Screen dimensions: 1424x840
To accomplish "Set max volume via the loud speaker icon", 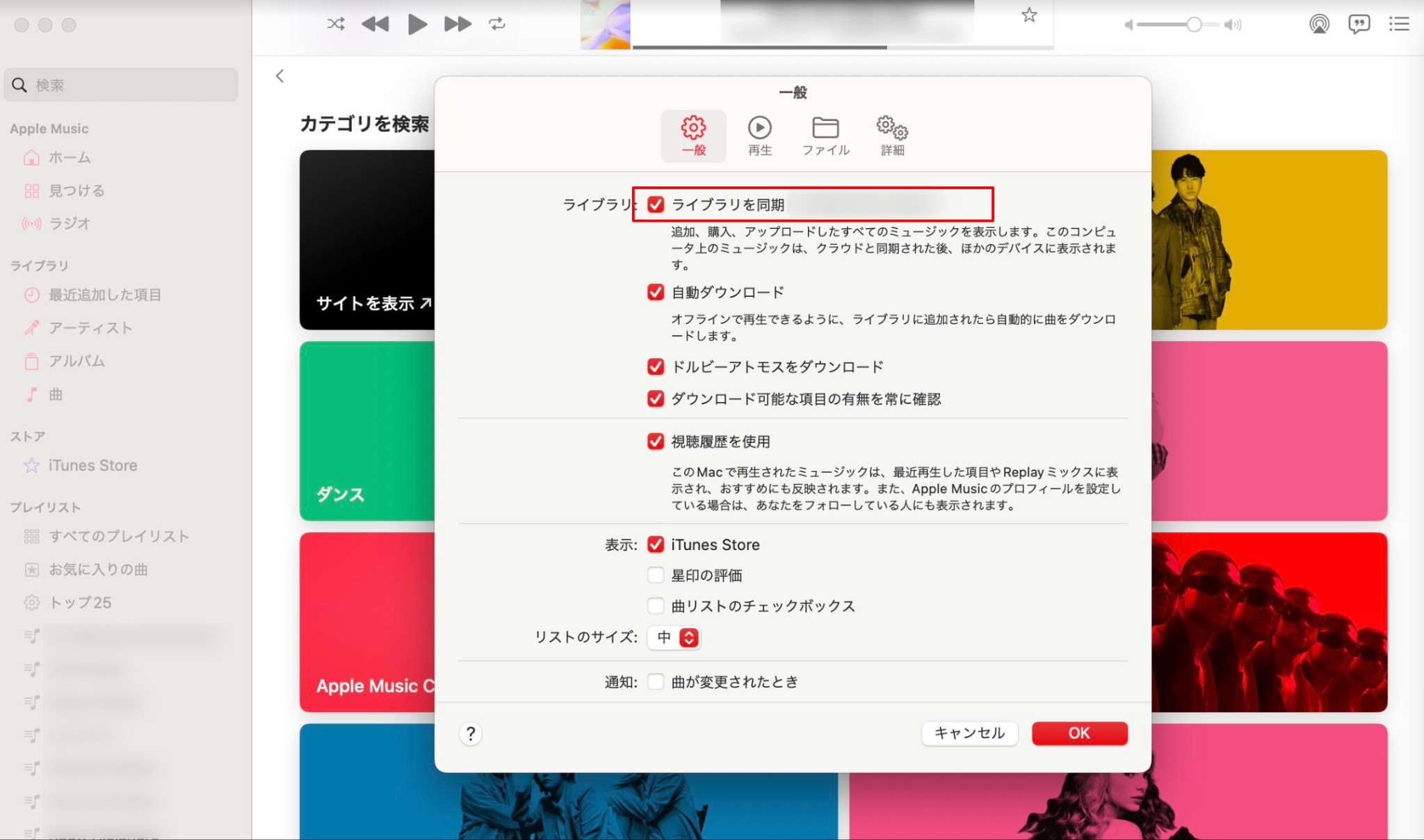I will tap(1233, 25).
